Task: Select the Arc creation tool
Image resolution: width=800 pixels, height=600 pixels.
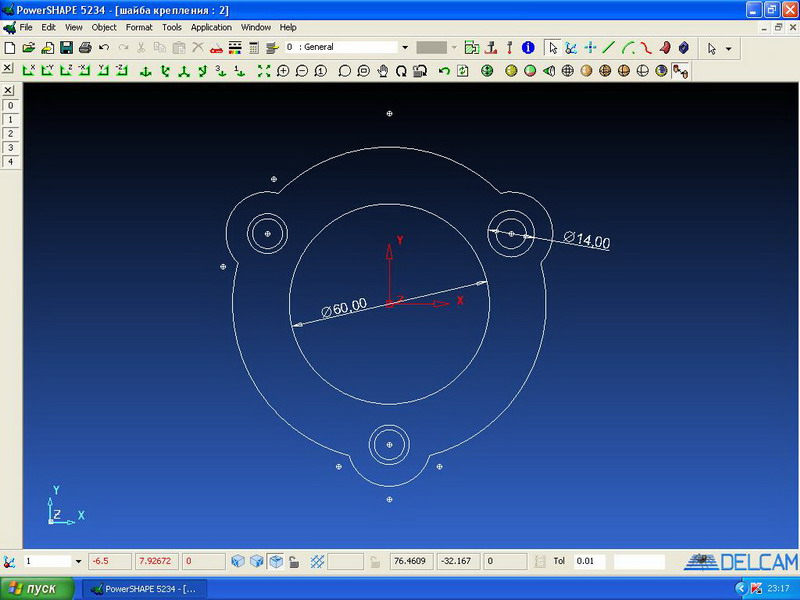Action: (627, 48)
